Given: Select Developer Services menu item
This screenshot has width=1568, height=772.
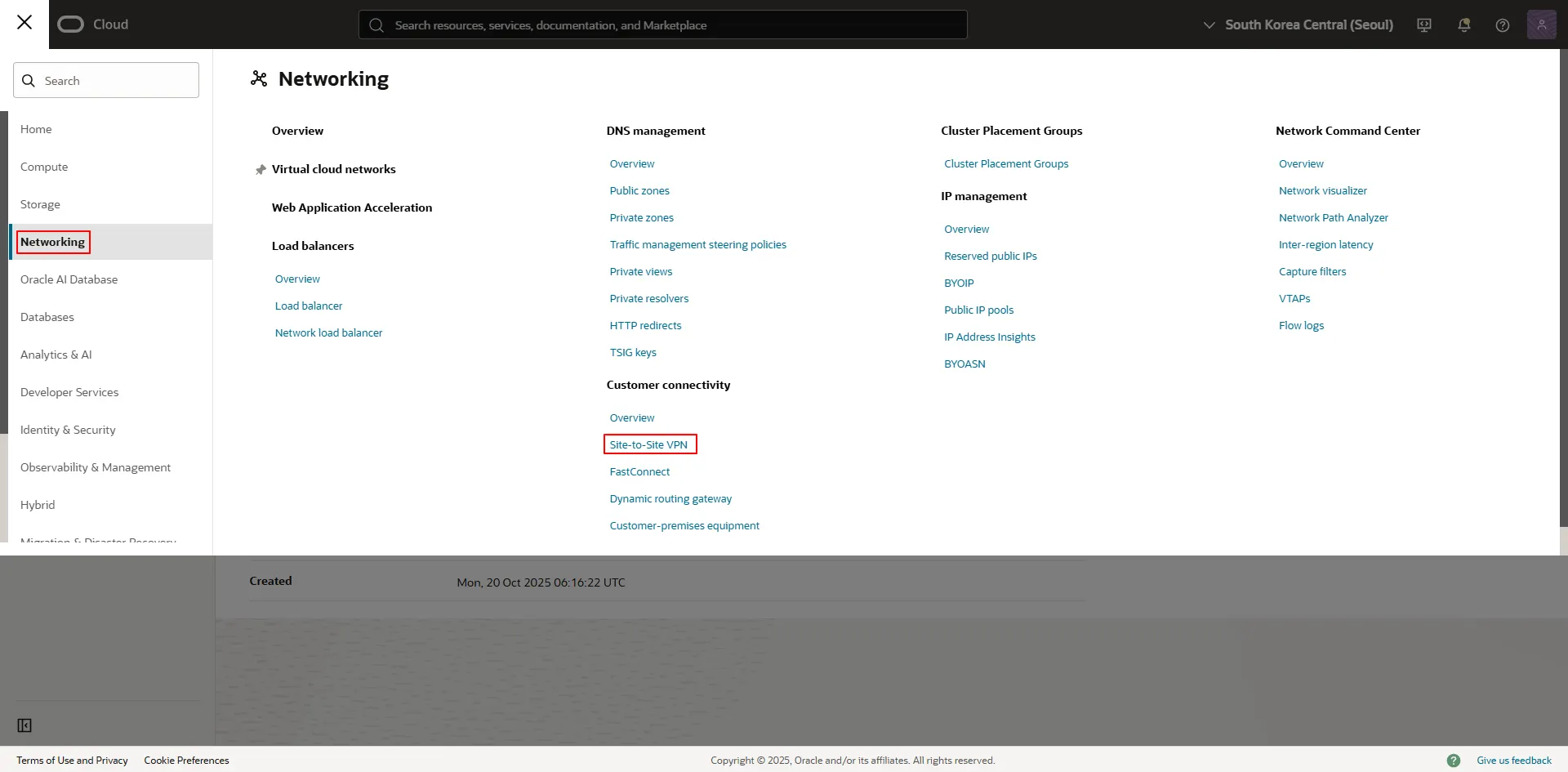Looking at the screenshot, I should pyautogui.click(x=69, y=392).
